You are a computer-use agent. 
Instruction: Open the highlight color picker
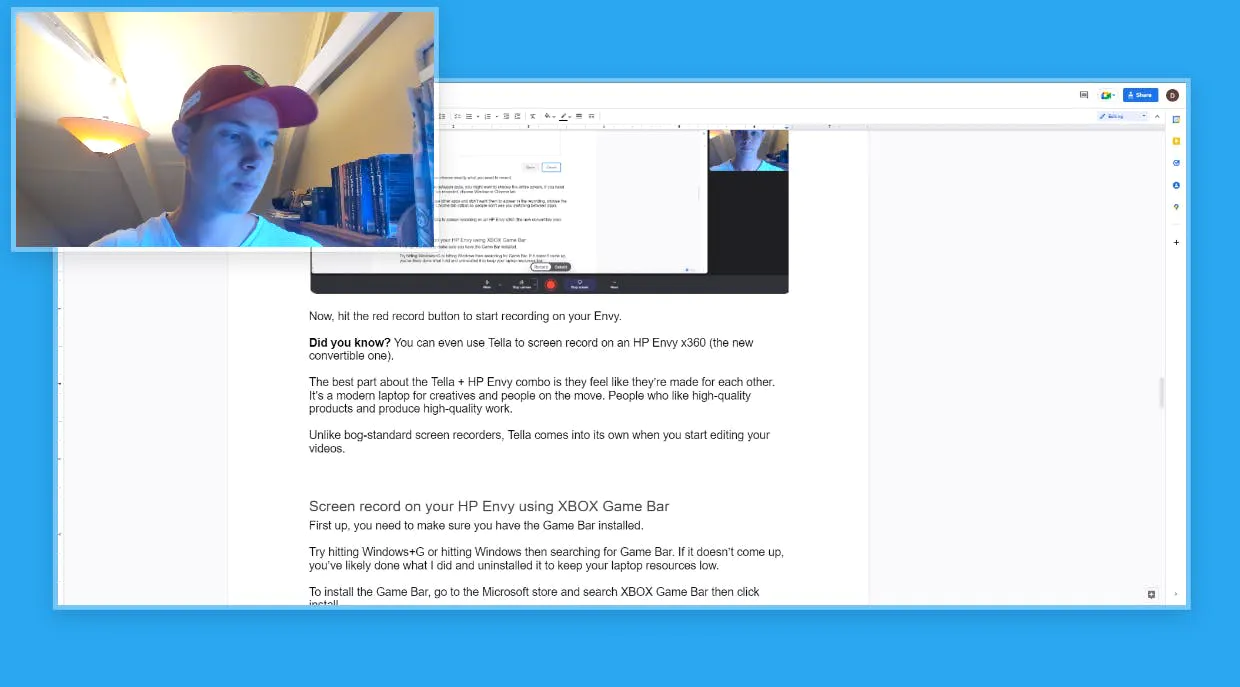pyautogui.click(x=563, y=116)
